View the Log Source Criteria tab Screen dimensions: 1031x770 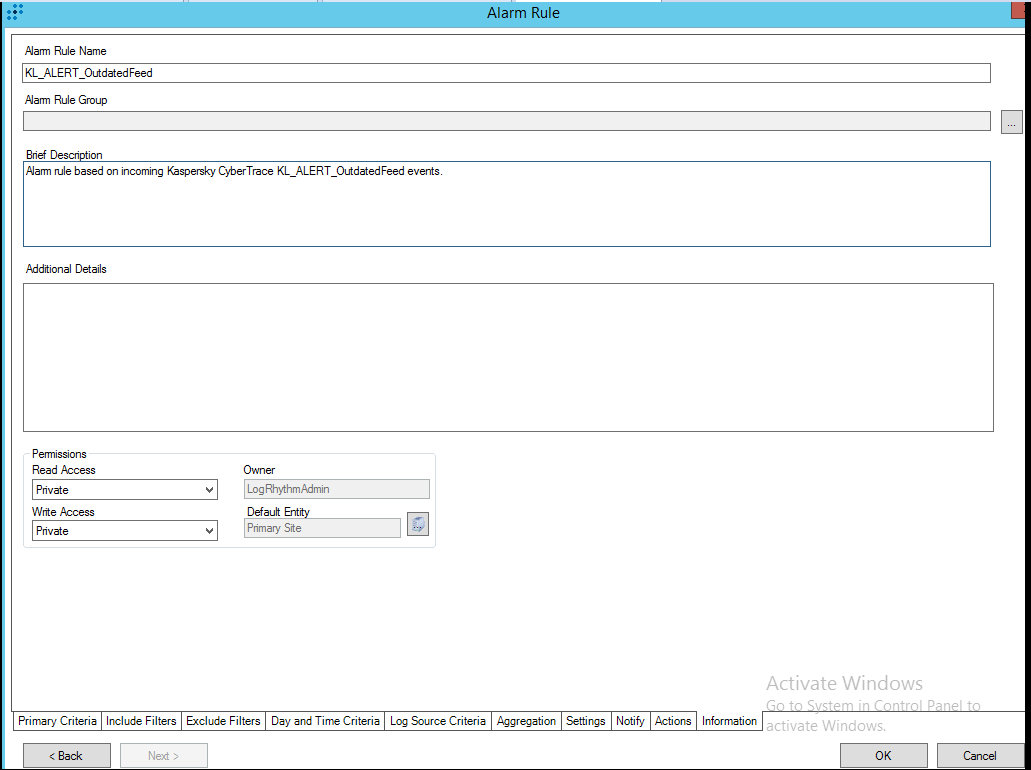(x=437, y=720)
